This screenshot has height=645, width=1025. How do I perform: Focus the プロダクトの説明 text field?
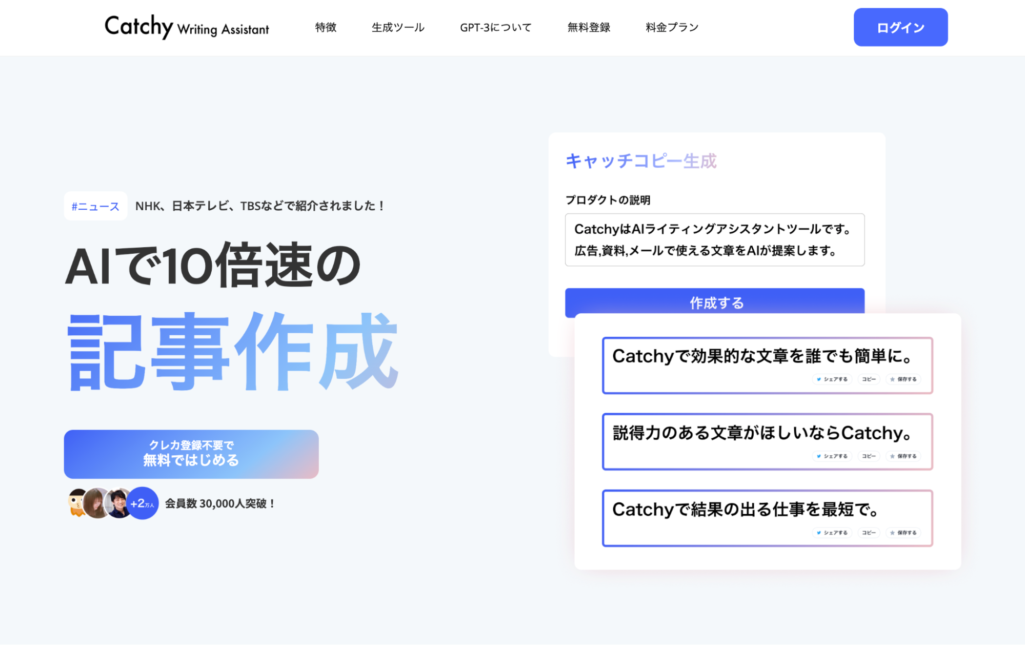(714, 240)
